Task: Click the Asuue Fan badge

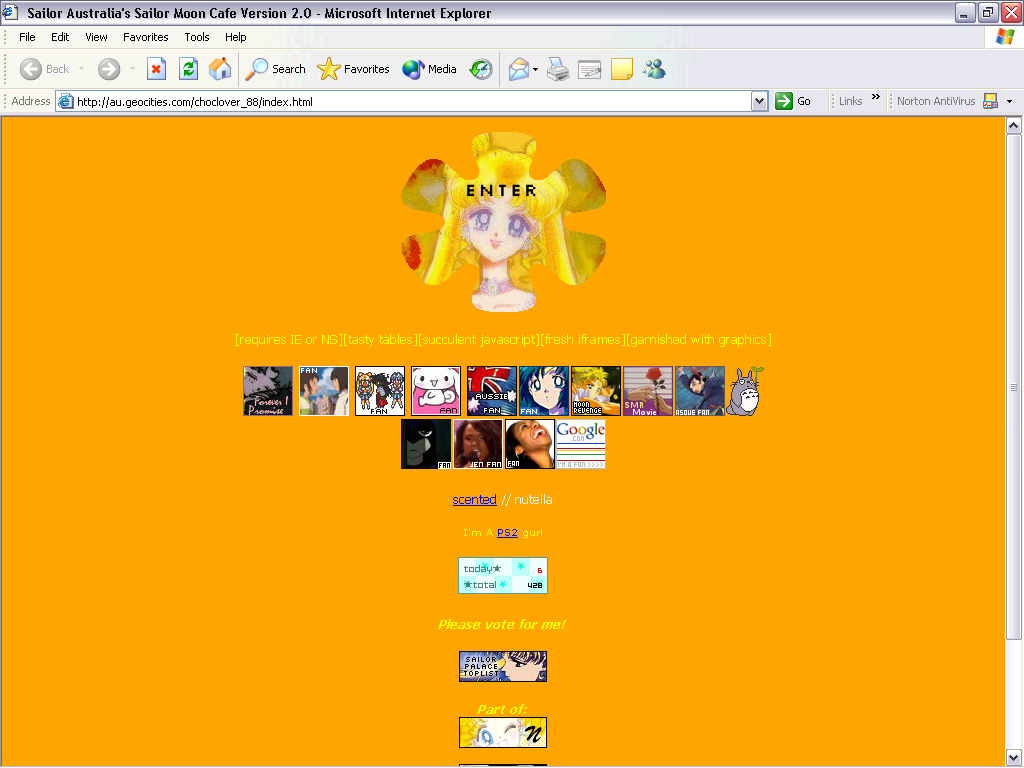Action: (x=699, y=391)
